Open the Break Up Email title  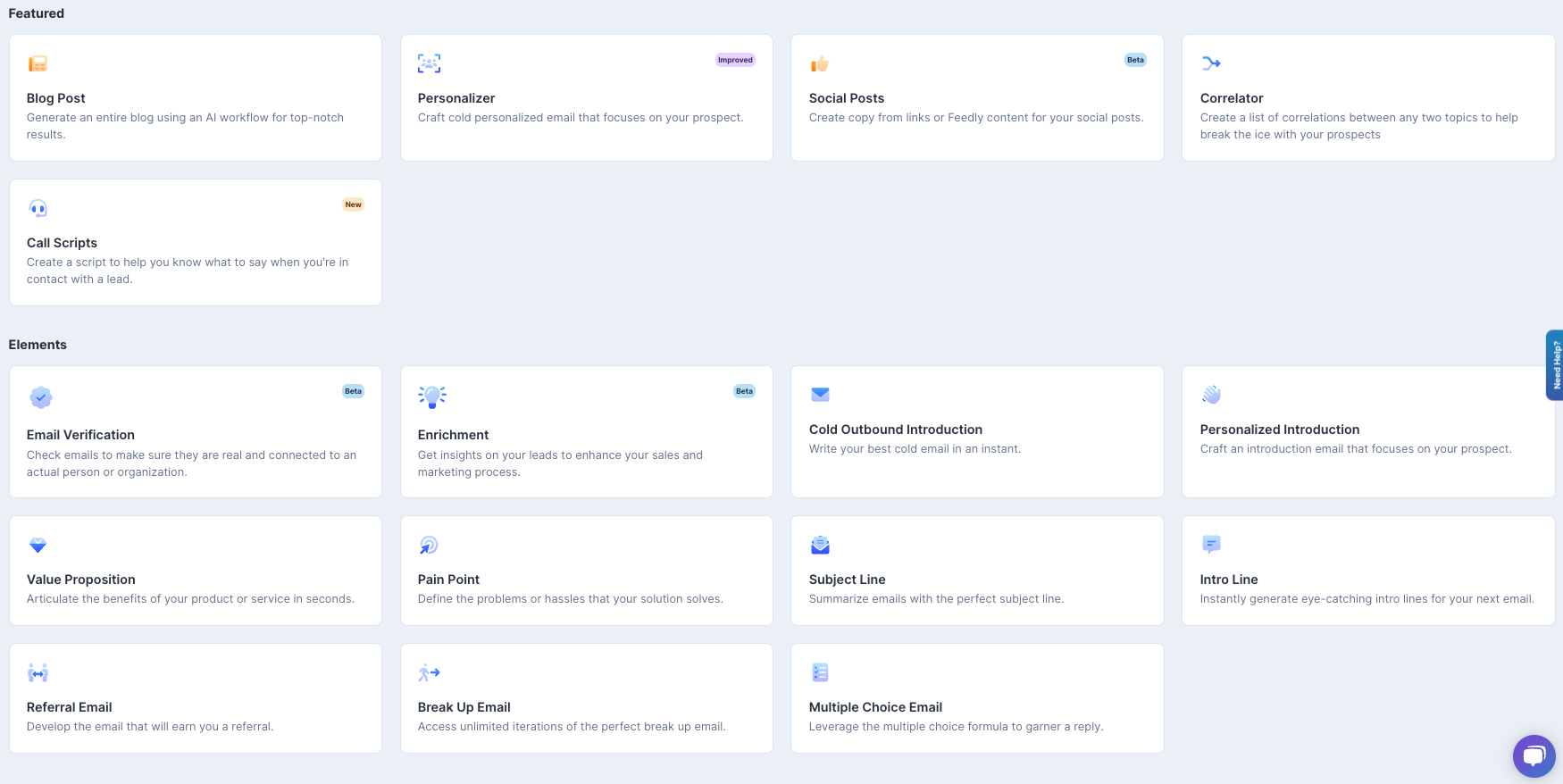point(464,707)
